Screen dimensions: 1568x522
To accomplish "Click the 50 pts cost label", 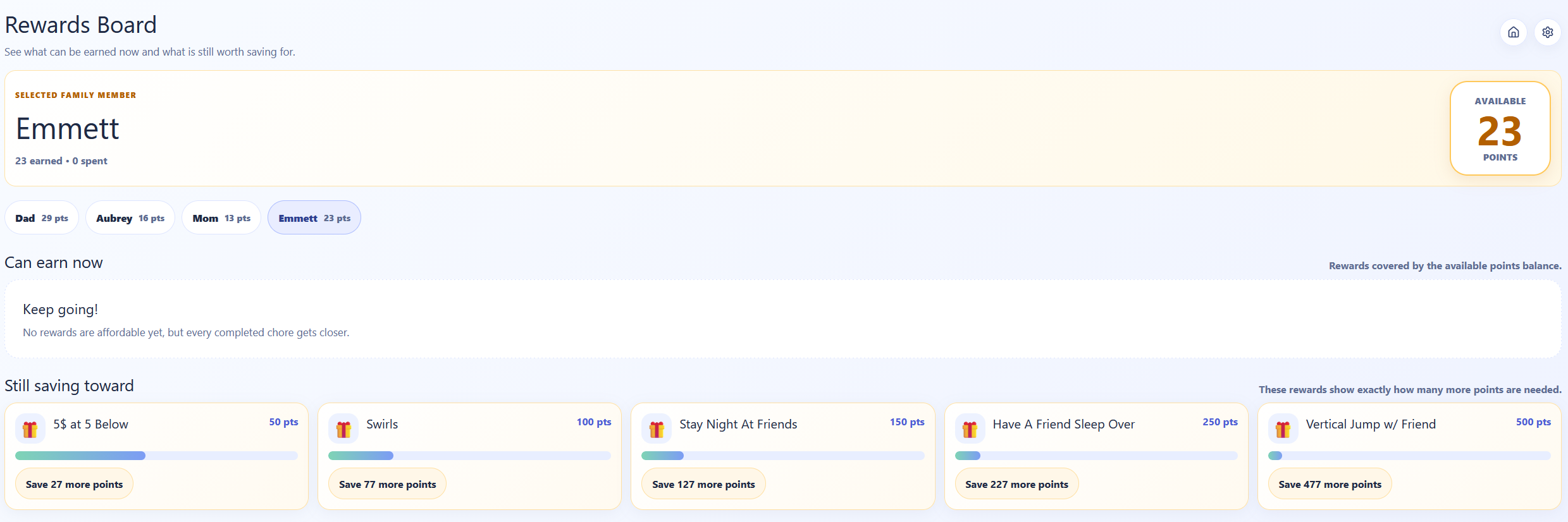I will pos(283,422).
